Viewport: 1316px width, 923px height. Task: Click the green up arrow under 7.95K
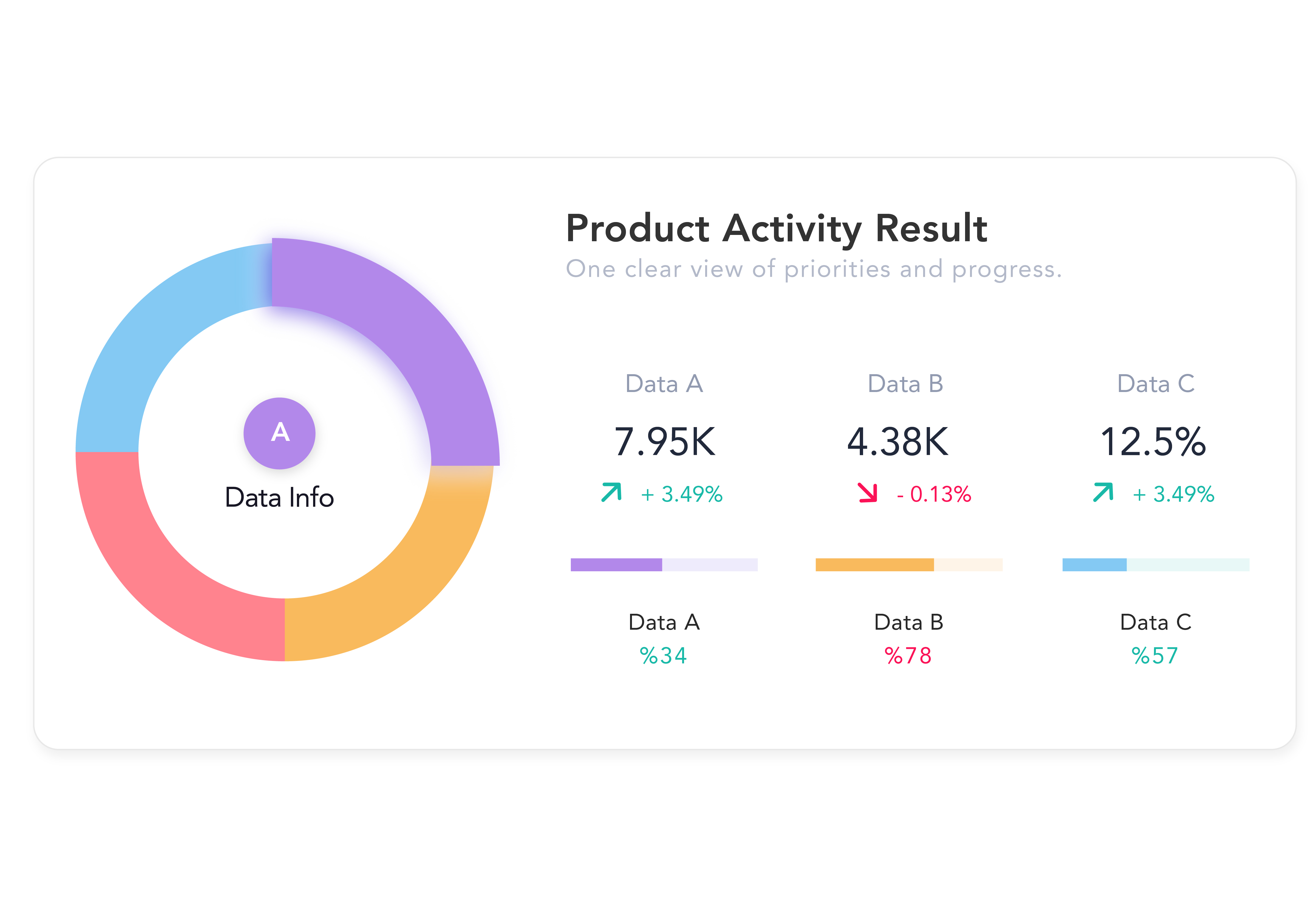tap(611, 492)
